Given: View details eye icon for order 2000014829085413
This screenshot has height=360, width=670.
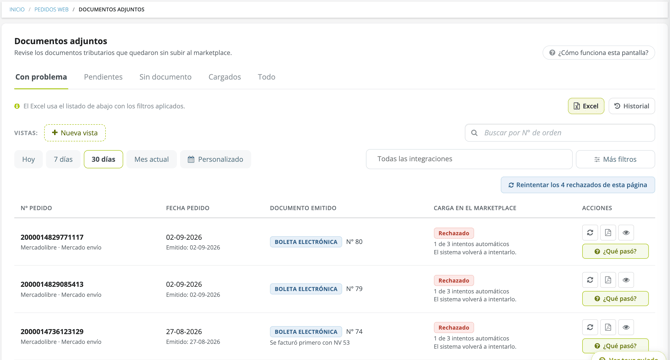Looking at the screenshot, I should point(626,280).
